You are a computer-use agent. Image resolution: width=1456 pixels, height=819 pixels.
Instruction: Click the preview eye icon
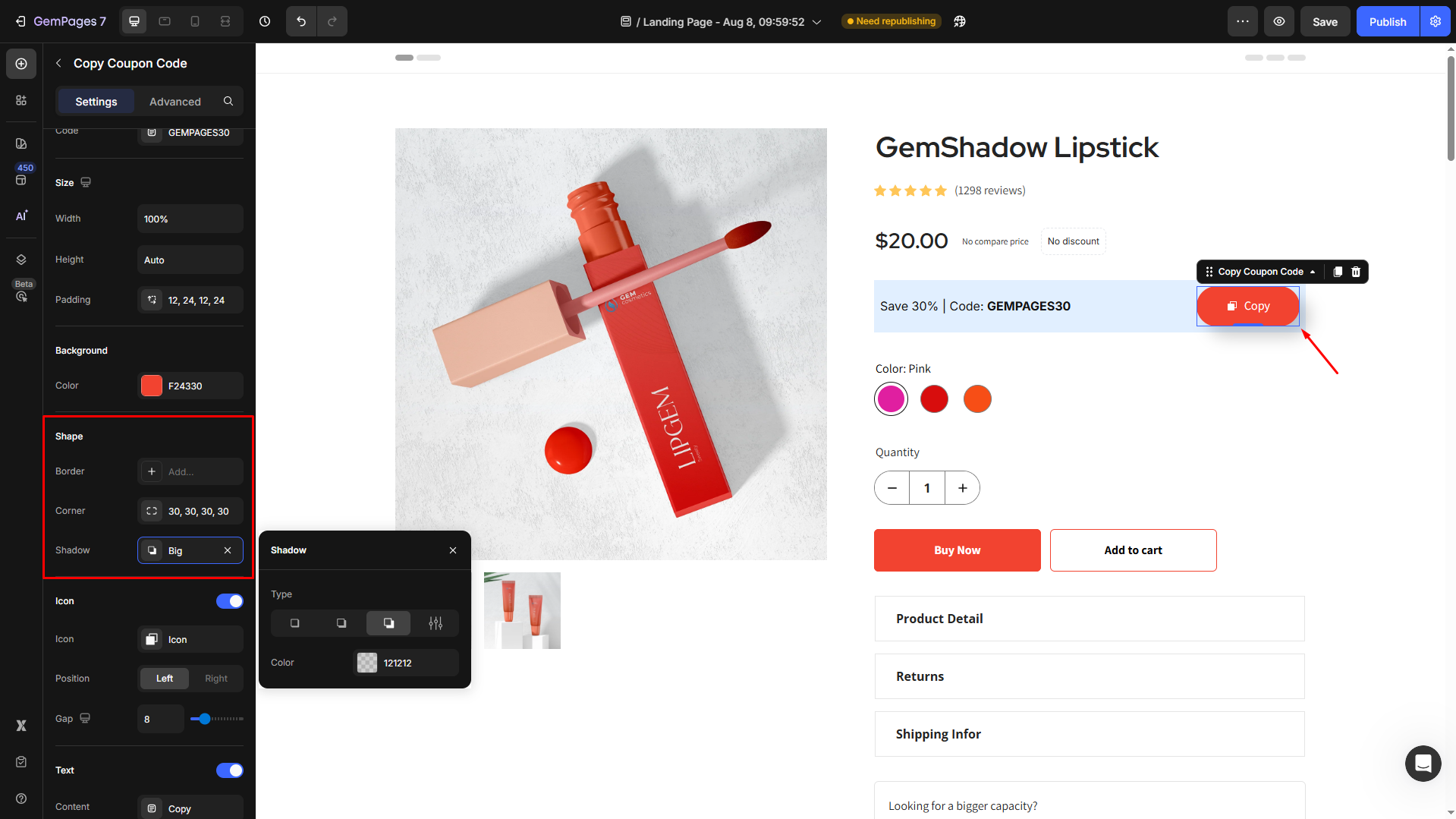1279,21
